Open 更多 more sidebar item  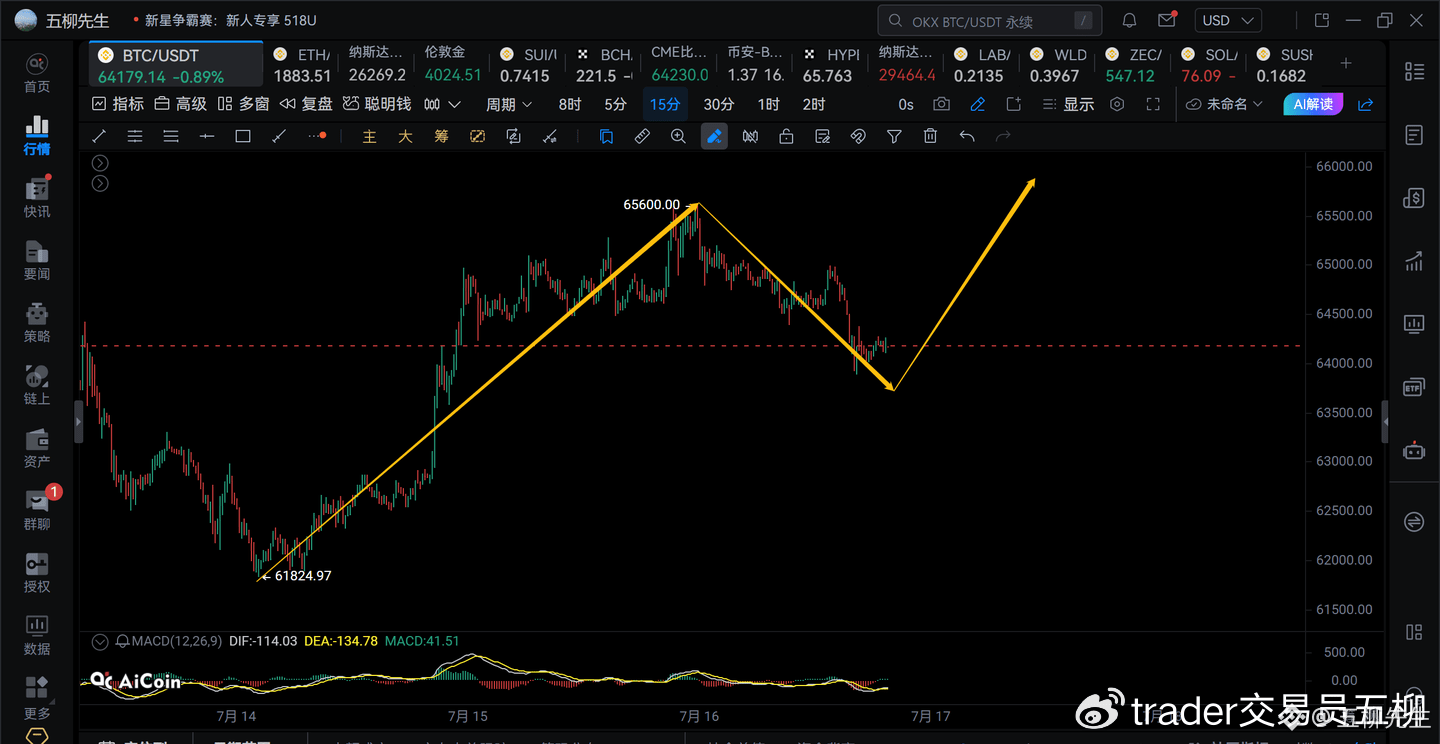37,698
